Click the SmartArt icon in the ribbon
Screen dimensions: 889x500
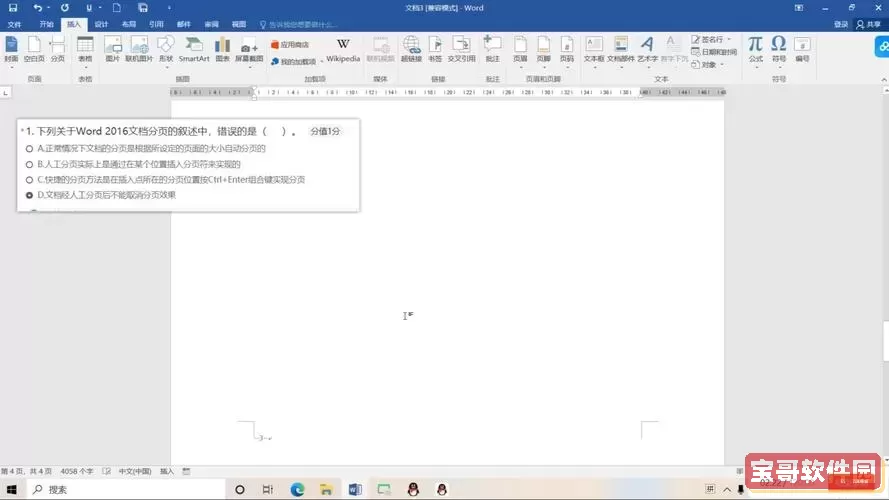pos(194,49)
